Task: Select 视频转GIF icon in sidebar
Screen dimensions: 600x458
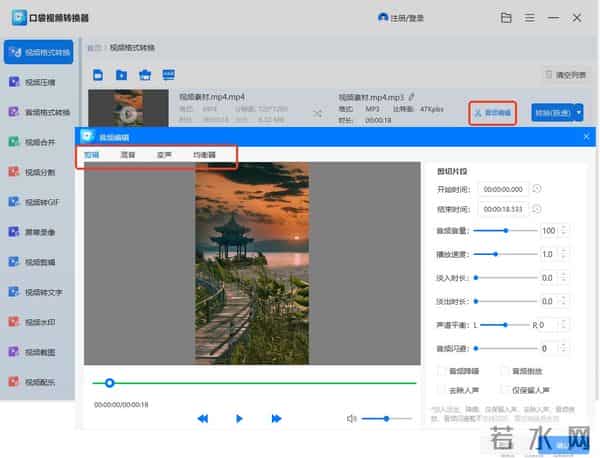Action: pos(14,202)
